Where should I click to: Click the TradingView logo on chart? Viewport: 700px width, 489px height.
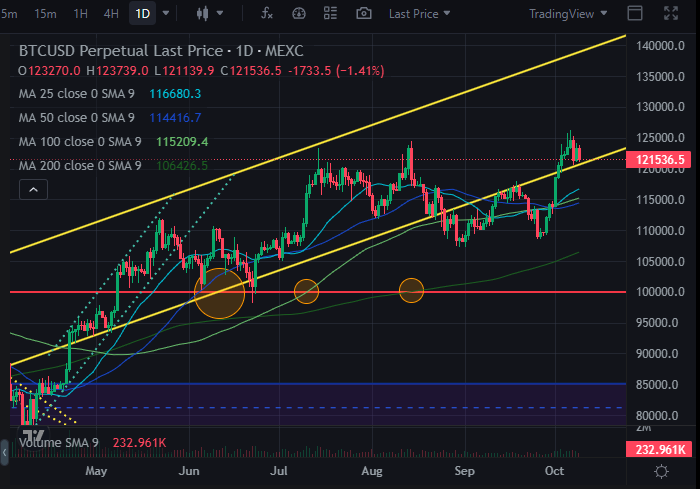(30, 435)
